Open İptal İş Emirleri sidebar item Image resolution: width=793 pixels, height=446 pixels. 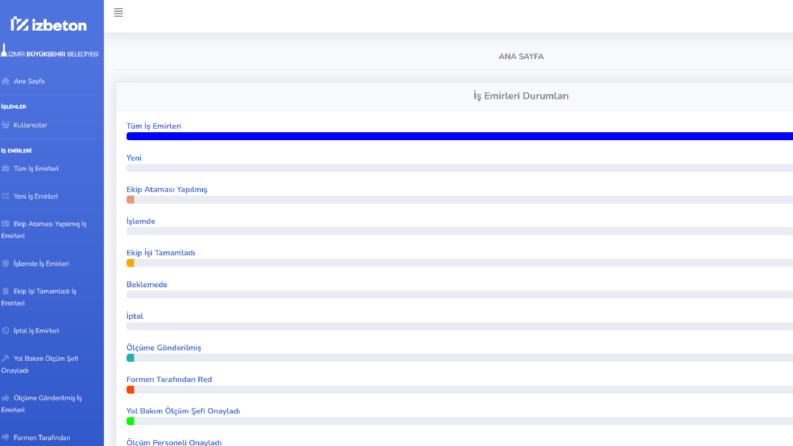36,331
